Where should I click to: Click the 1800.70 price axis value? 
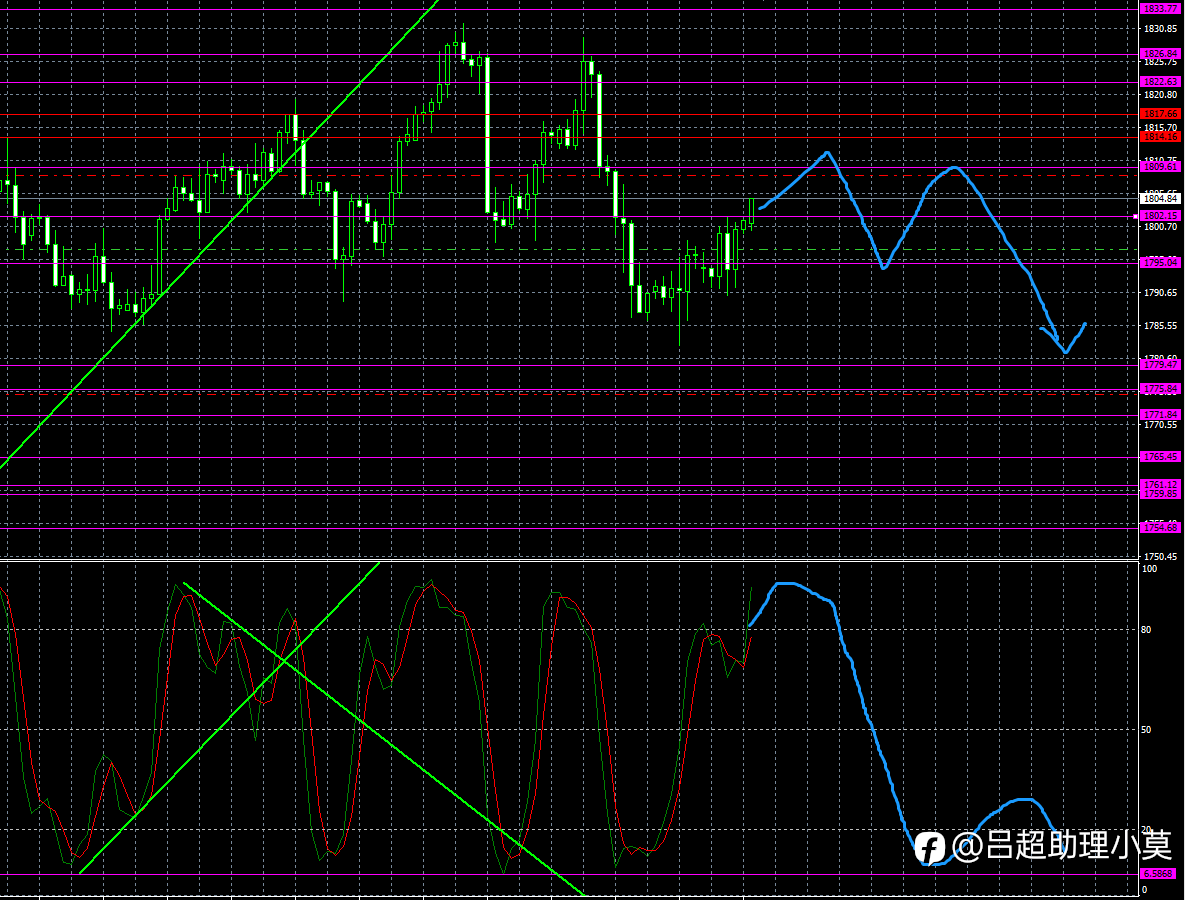[x=1160, y=227]
